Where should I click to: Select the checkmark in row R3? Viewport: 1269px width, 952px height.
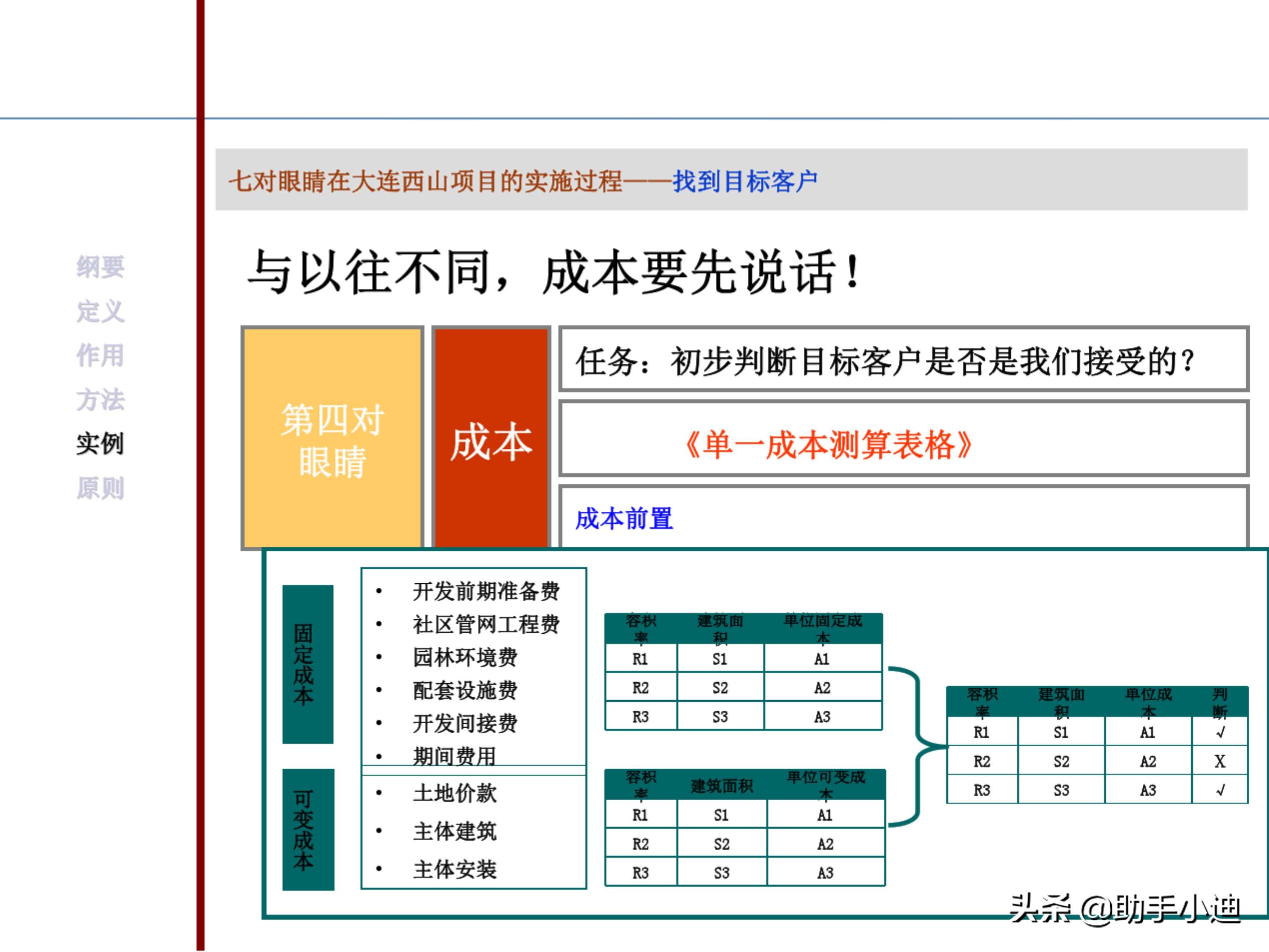point(1223,790)
